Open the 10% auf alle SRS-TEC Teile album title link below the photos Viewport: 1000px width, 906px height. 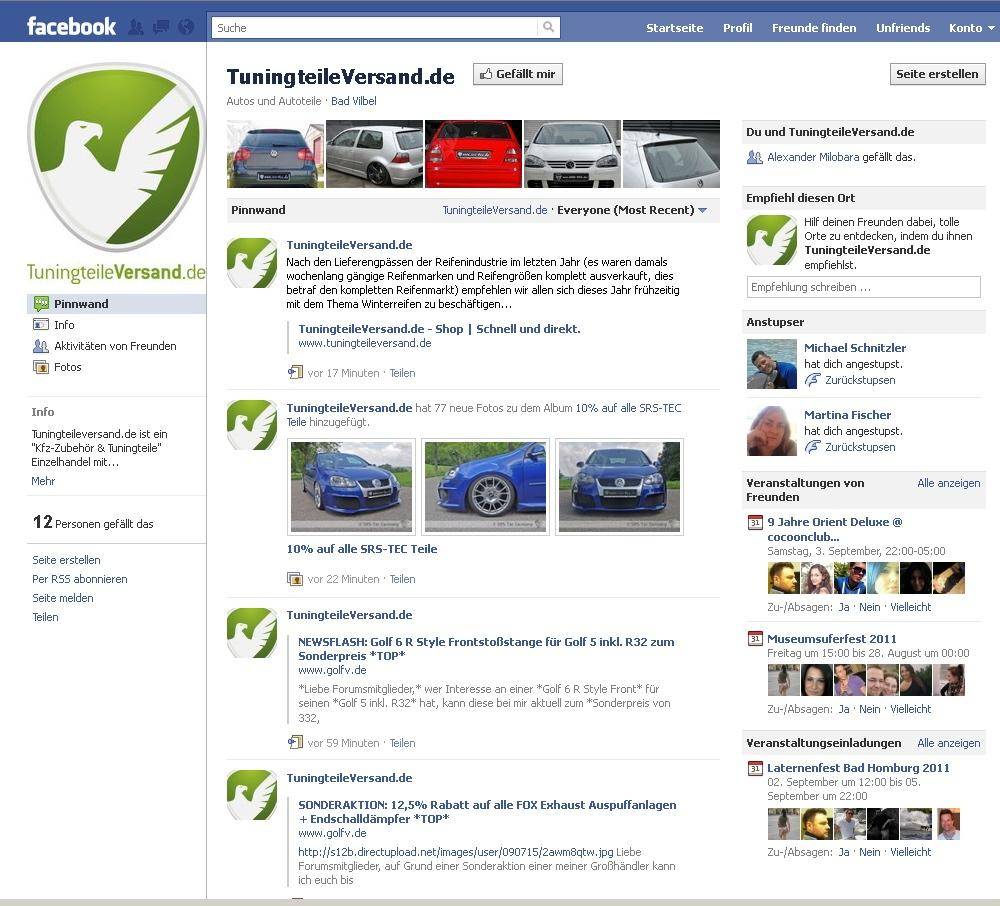coord(362,548)
